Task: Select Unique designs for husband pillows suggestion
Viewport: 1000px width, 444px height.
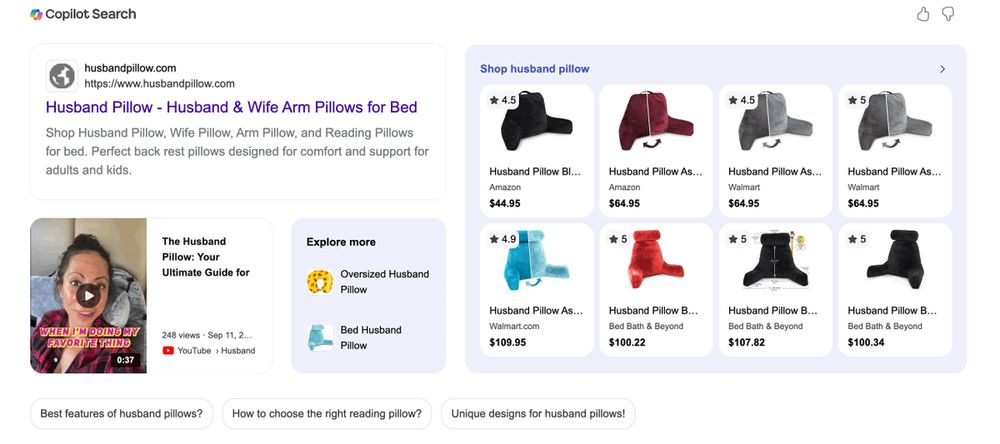Action: [538, 413]
